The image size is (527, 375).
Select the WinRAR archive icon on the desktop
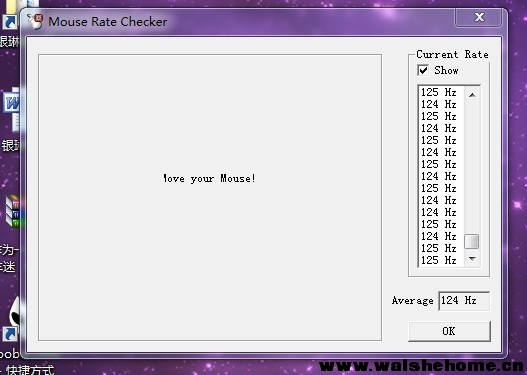13,212
